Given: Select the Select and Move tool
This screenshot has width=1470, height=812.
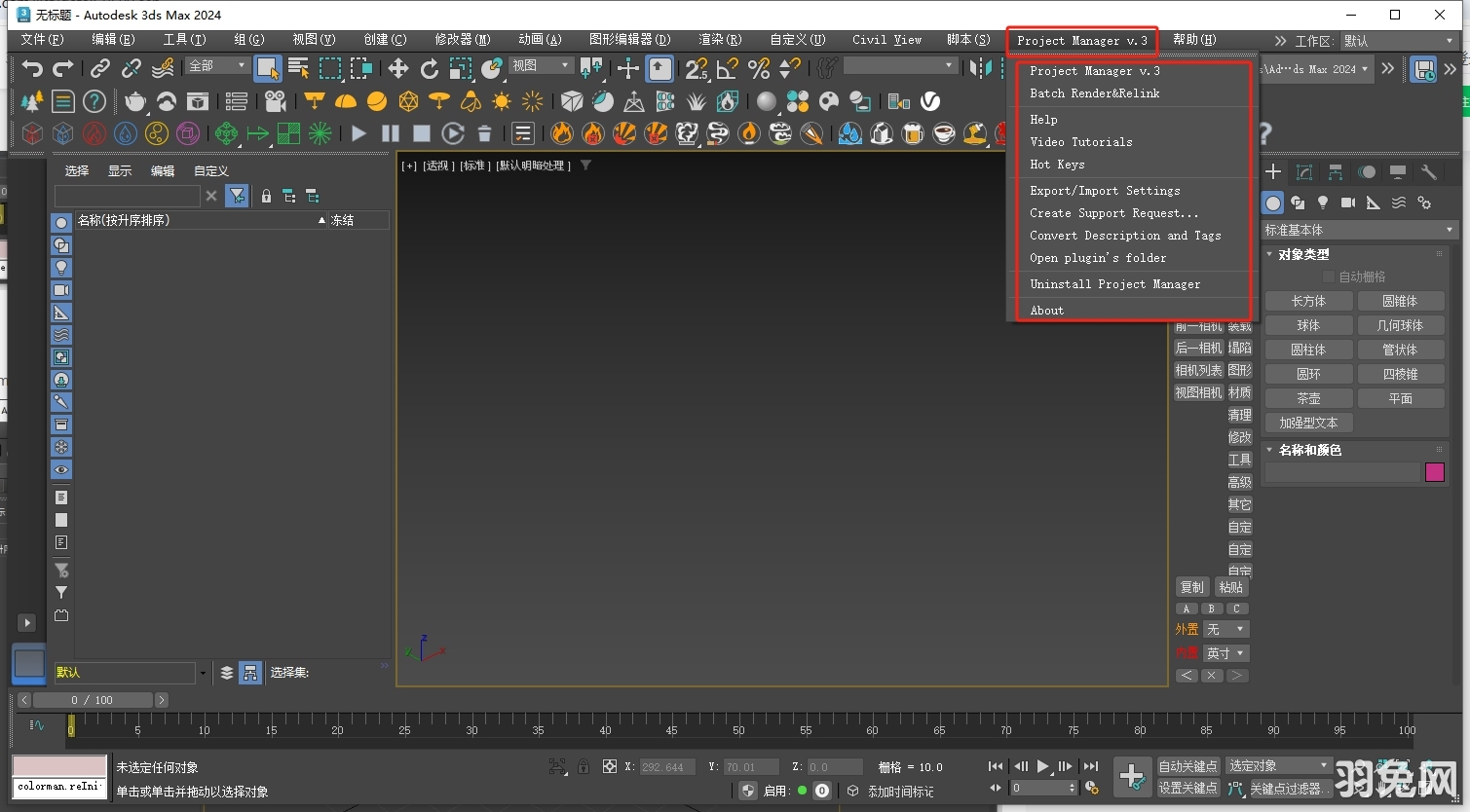Looking at the screenshot, I should tap(397, 68).
